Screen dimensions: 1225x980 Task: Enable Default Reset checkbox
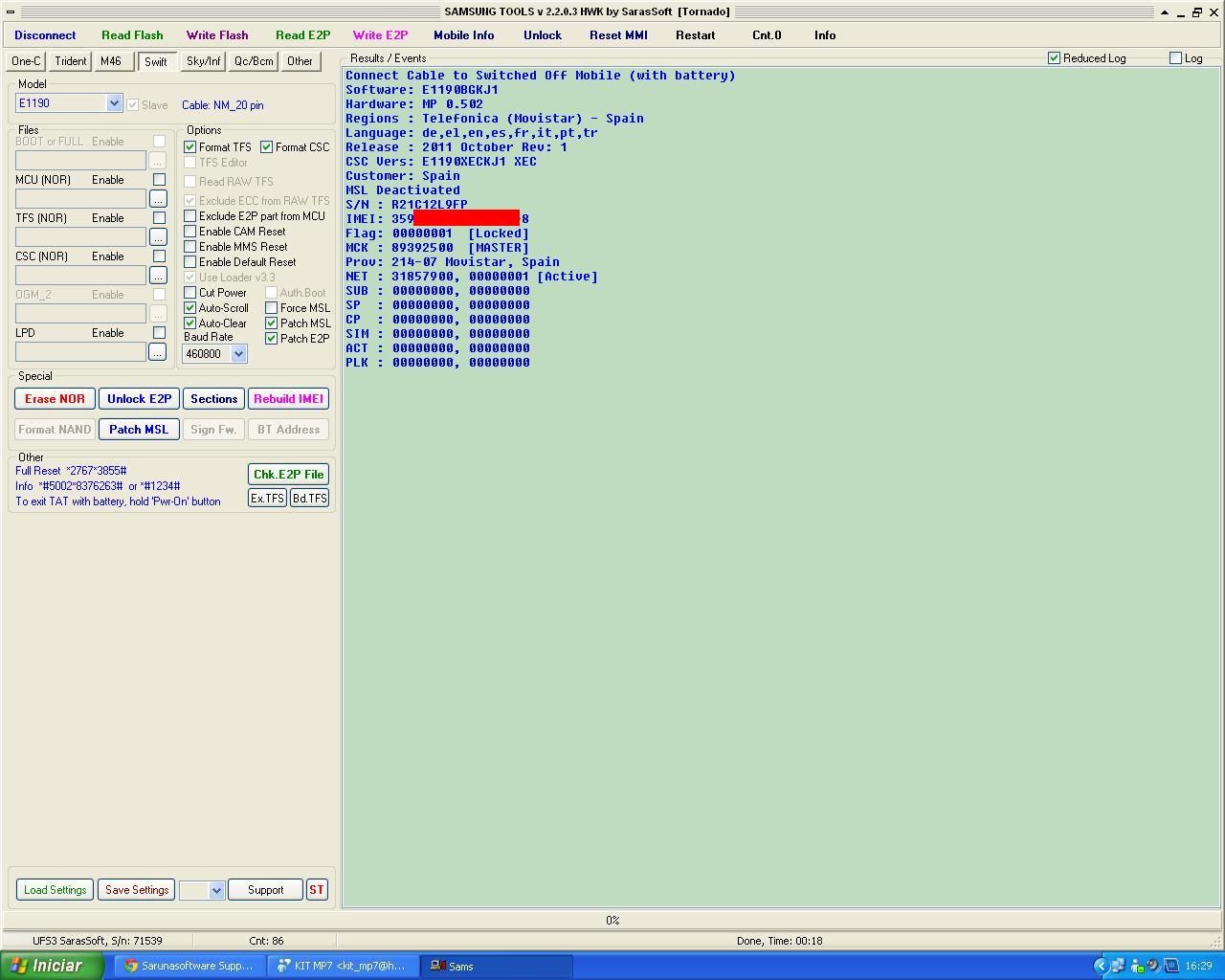[190, 262]
